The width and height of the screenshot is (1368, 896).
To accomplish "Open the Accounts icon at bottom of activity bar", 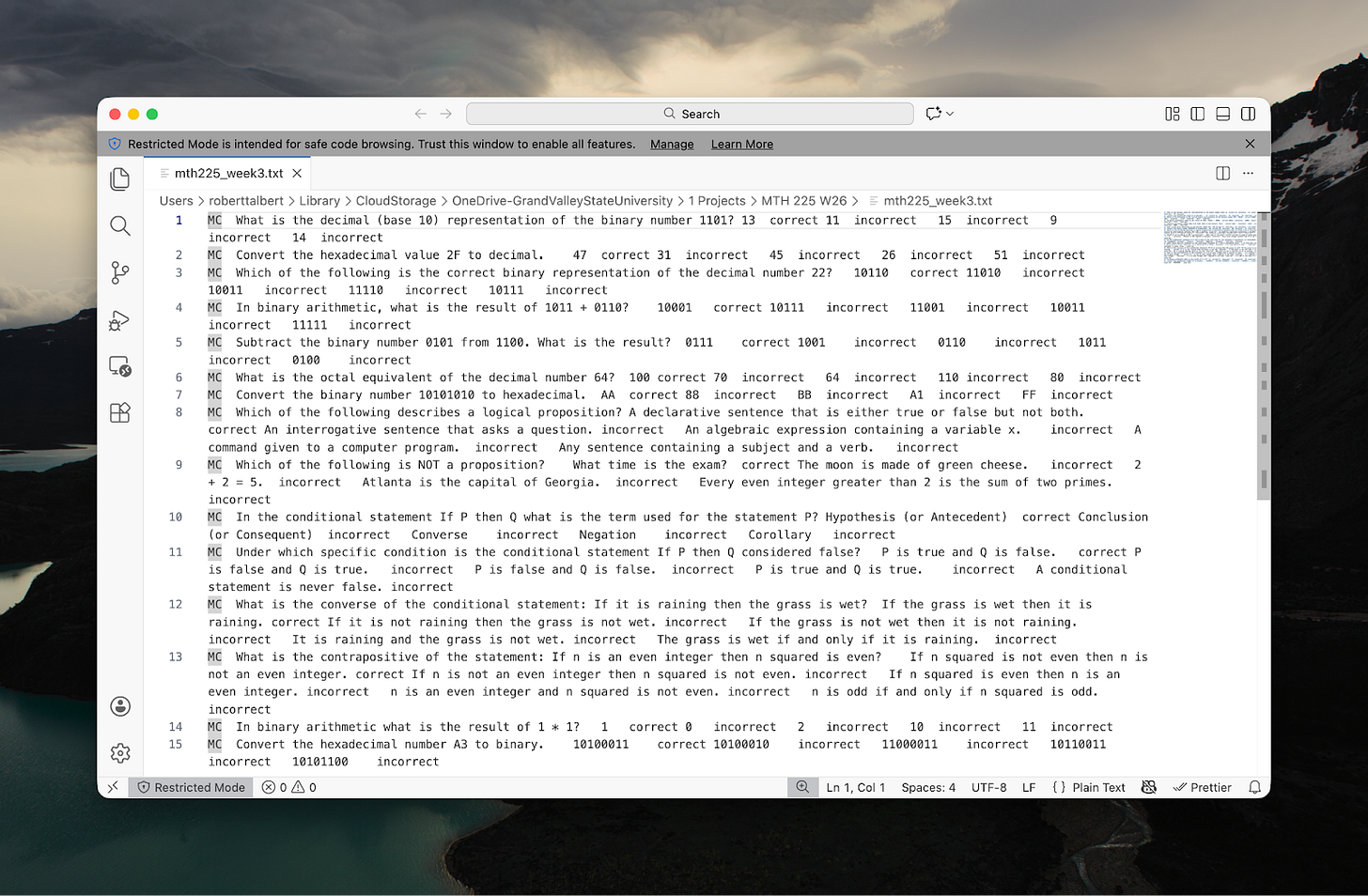I will (x=119, y=706).
